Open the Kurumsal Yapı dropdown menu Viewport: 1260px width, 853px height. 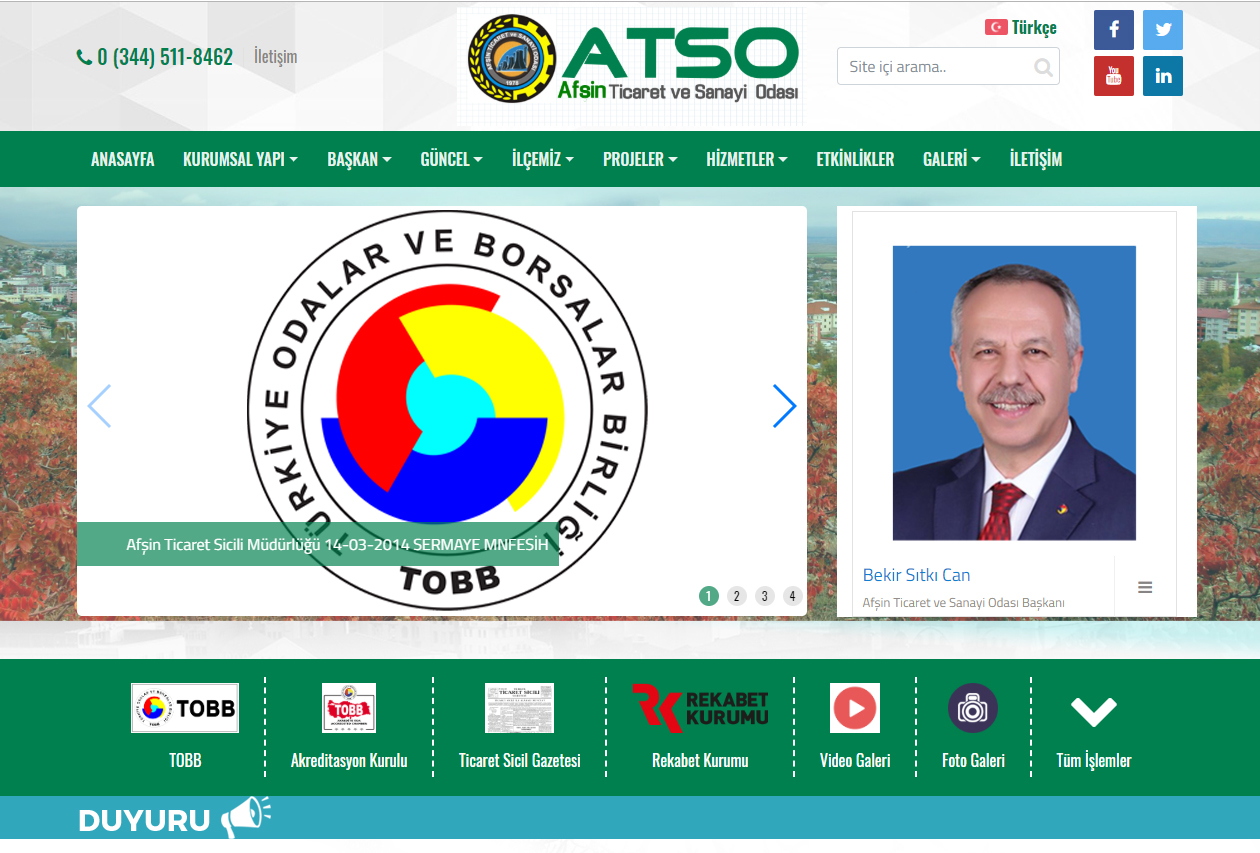pyautogui.click(x=240, y=159)
